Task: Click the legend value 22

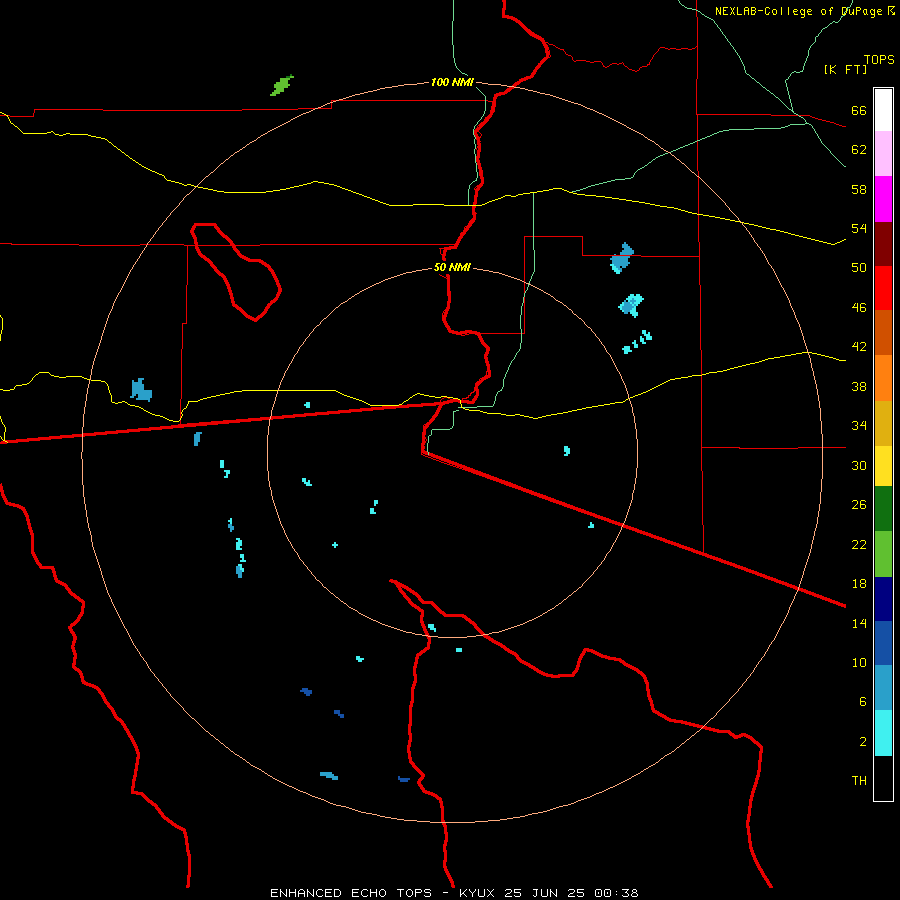Action: [x=859, y=544]
